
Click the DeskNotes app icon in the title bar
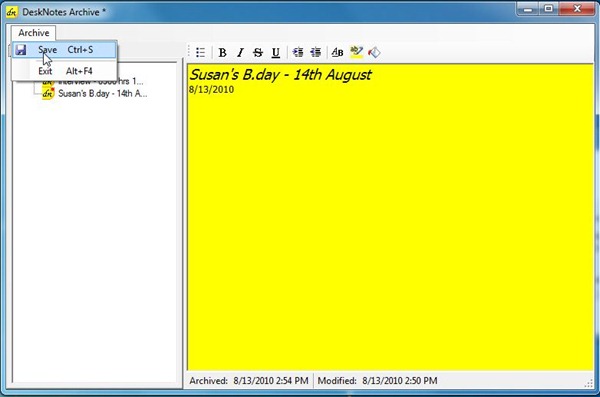pos(12,12)
